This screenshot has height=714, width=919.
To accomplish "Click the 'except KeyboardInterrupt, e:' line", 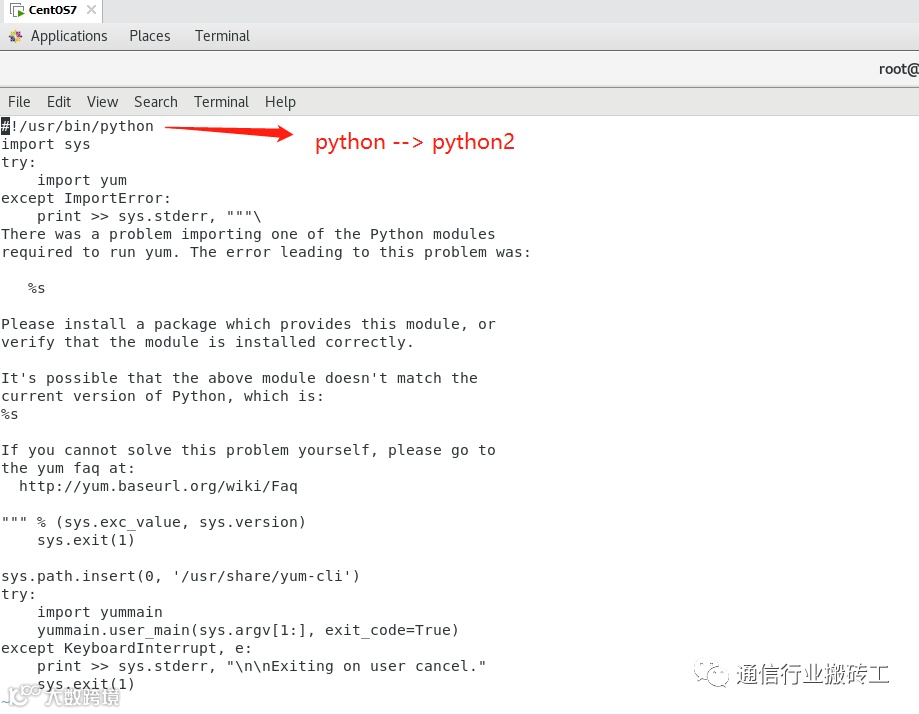I will point(126,648).
